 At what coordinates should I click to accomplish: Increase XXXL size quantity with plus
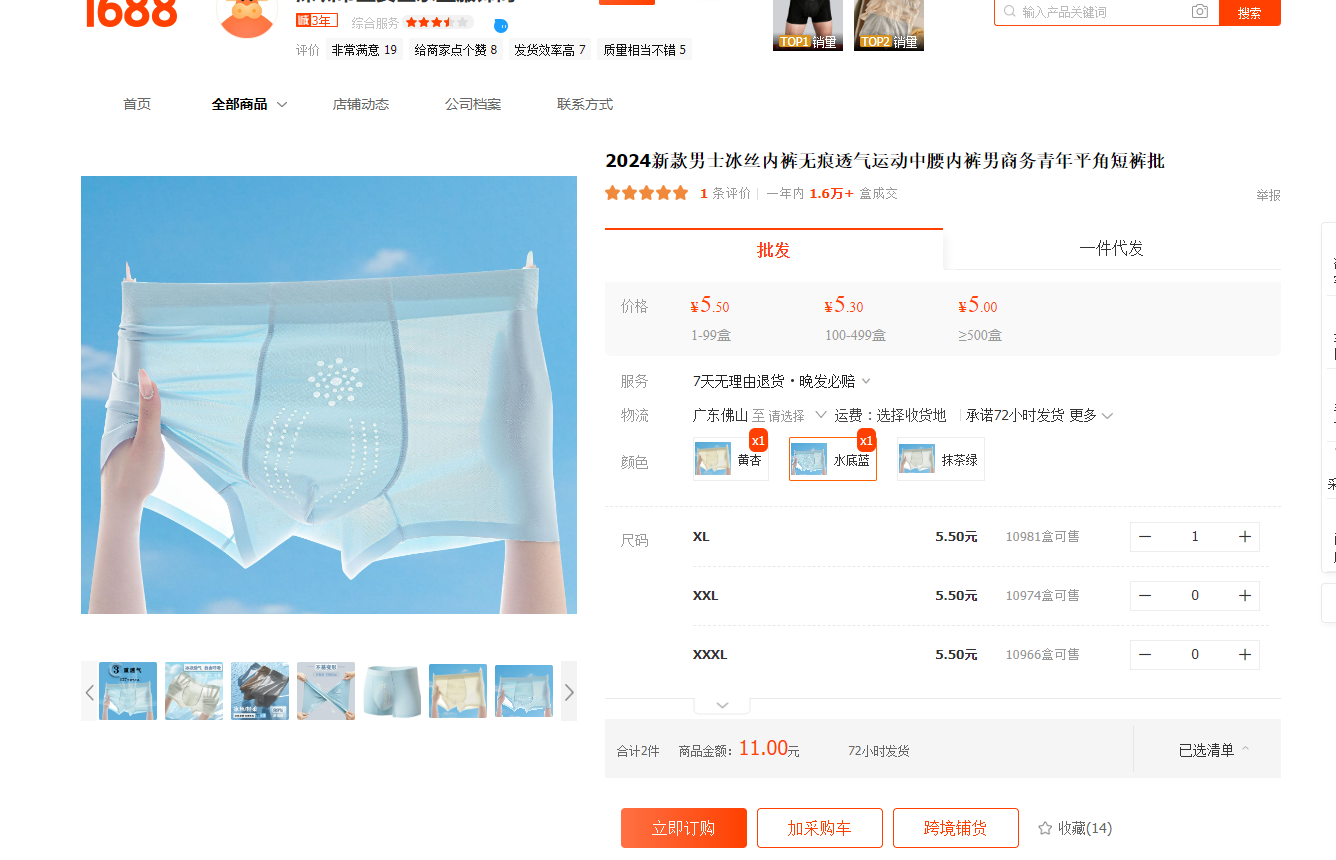click(x=1244, y=655)
